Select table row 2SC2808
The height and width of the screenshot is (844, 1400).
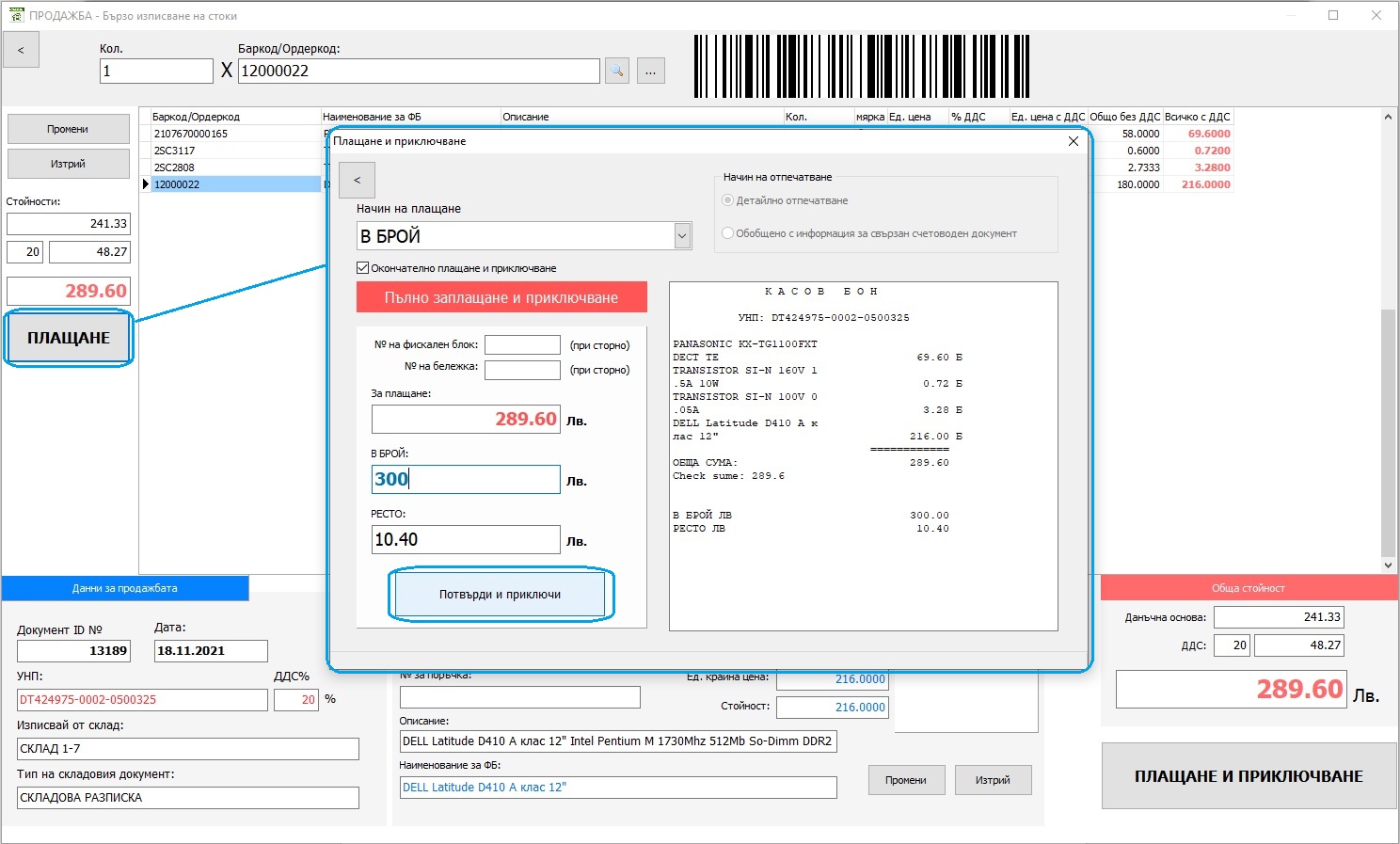pos(236,167)
